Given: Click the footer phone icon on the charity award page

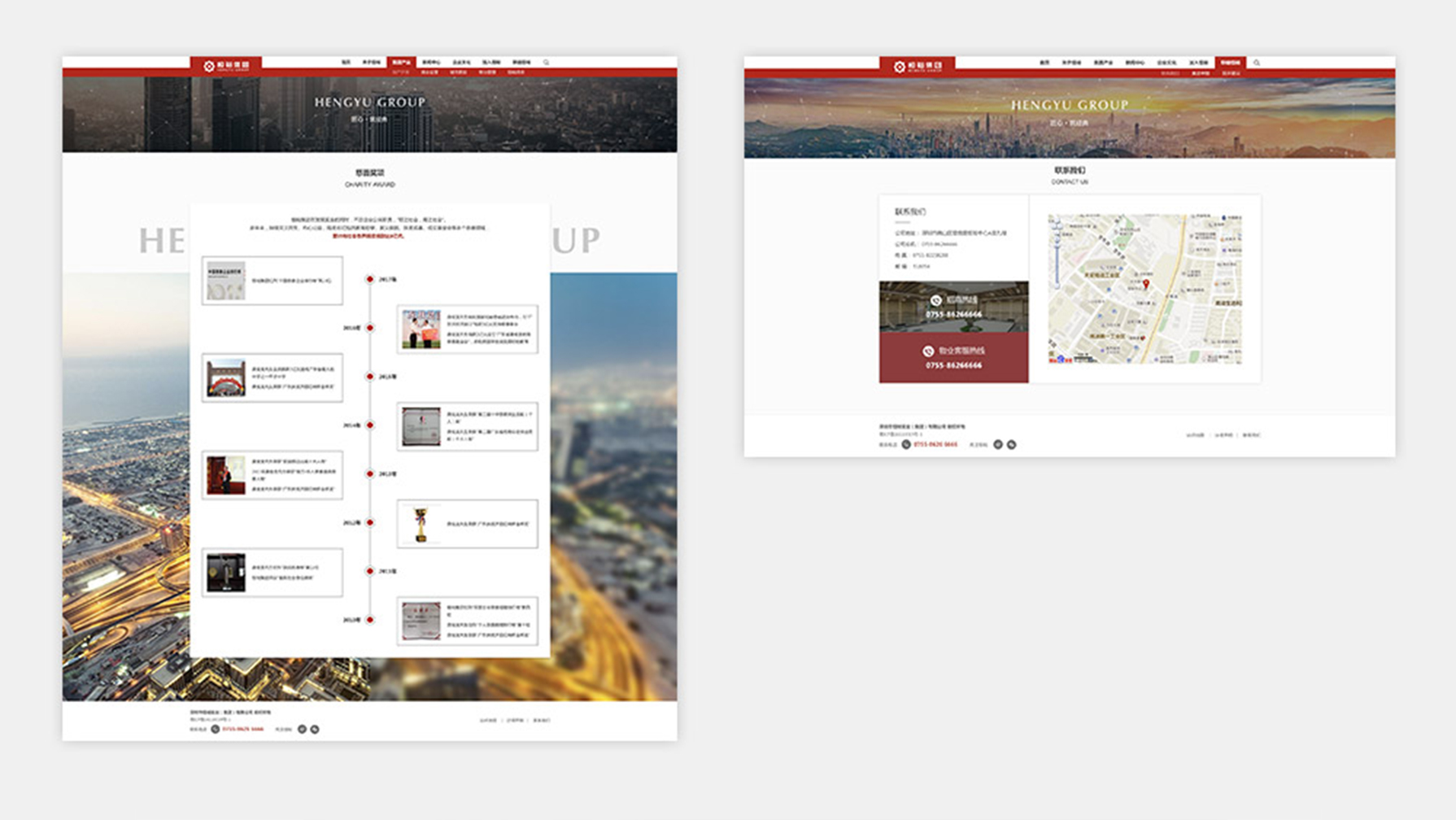Looking at the screenshot, I should pyautogui.click(x=216, y=729).
